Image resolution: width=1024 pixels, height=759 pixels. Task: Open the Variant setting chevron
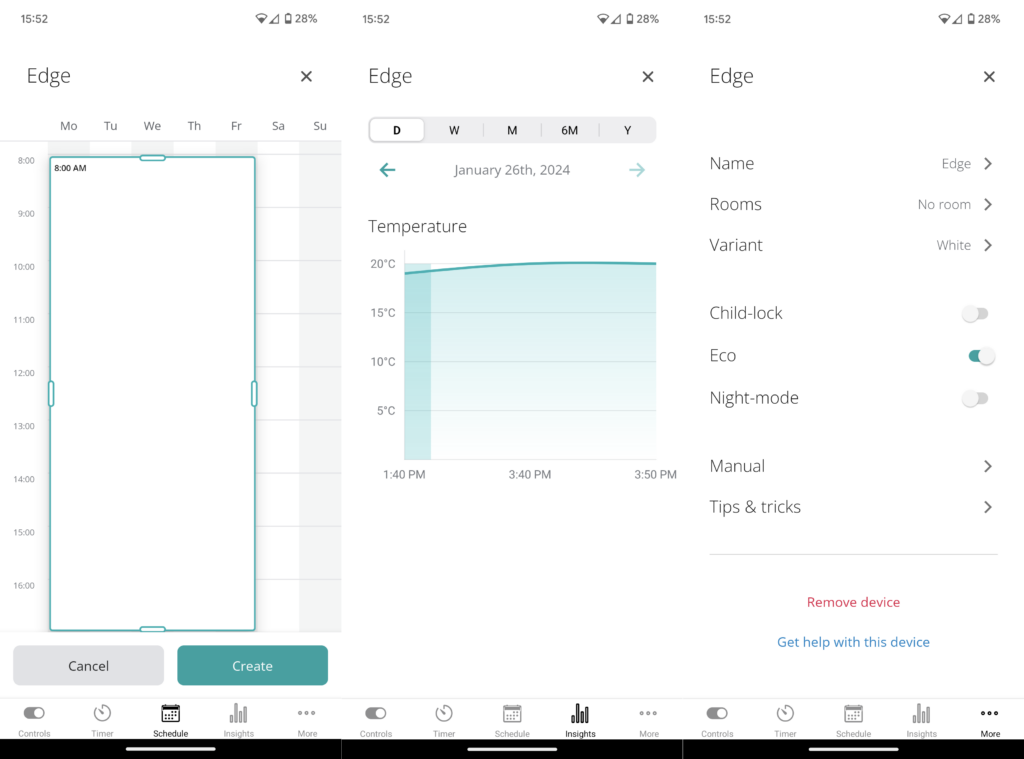(x=988, y=245)
